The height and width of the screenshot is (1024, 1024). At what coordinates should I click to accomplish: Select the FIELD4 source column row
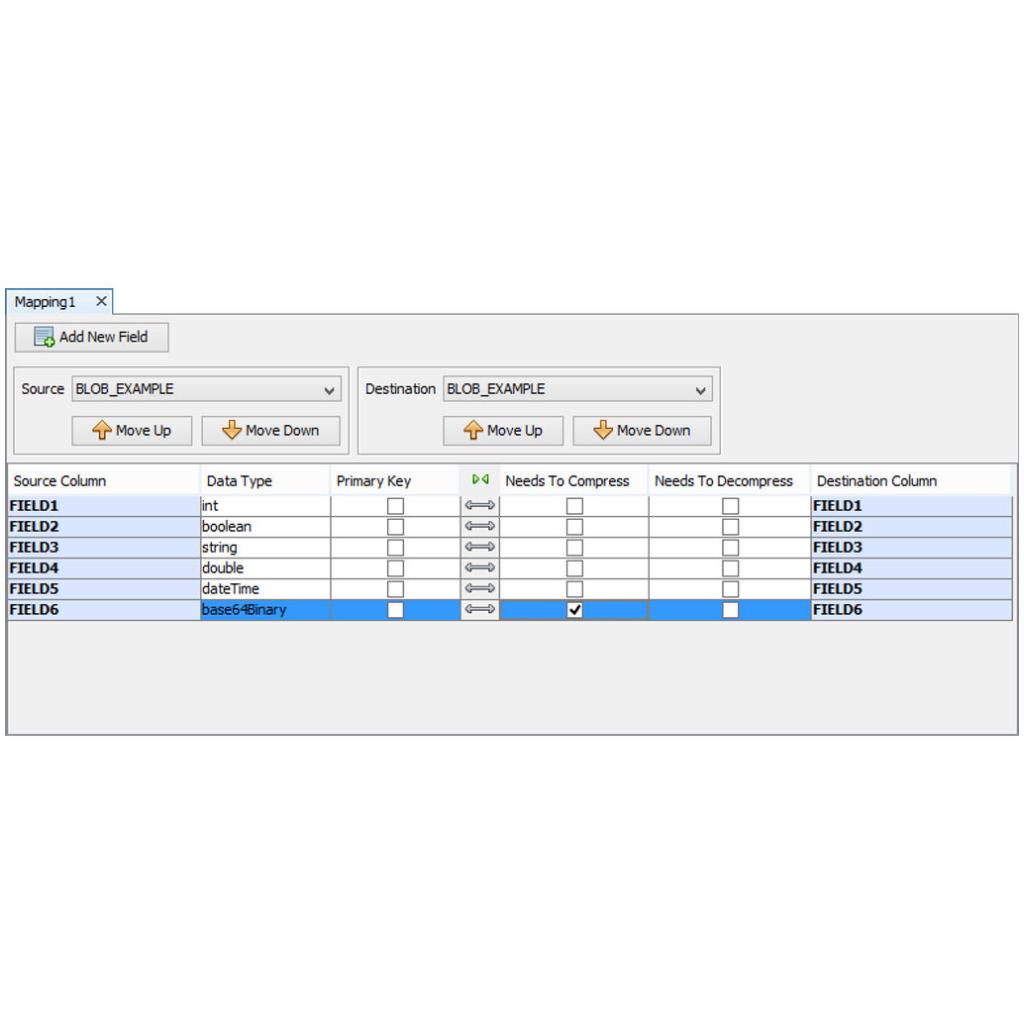(100, 568)
